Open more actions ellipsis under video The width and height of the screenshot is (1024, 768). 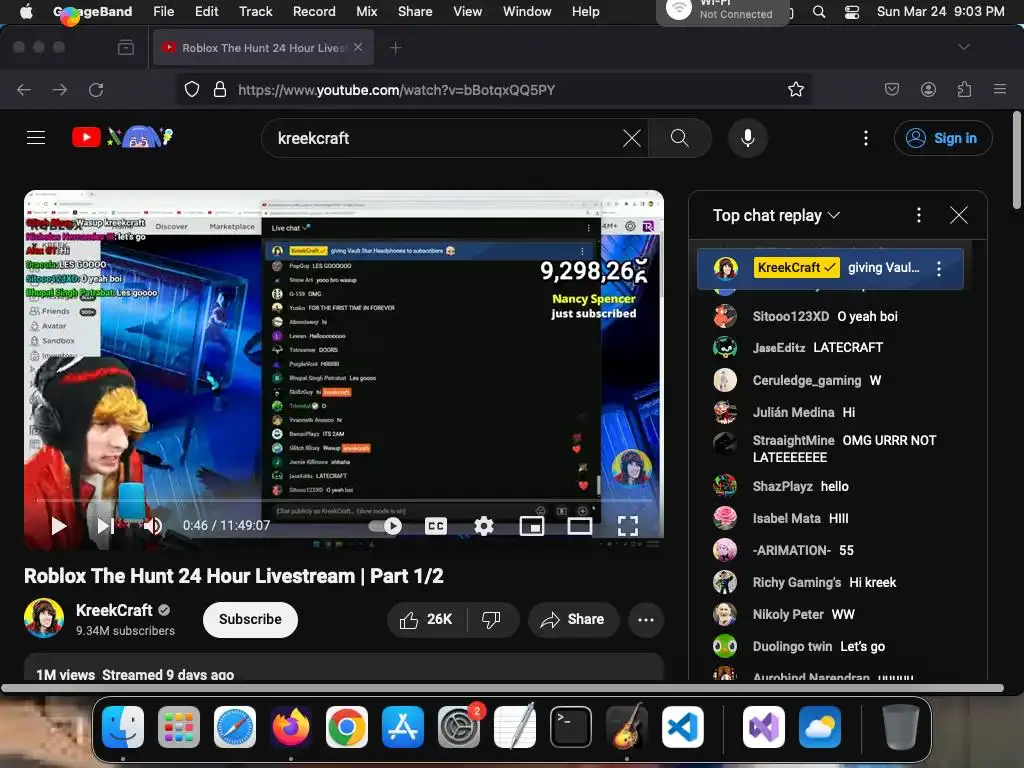pyautogui.click(x=646, y=619)
